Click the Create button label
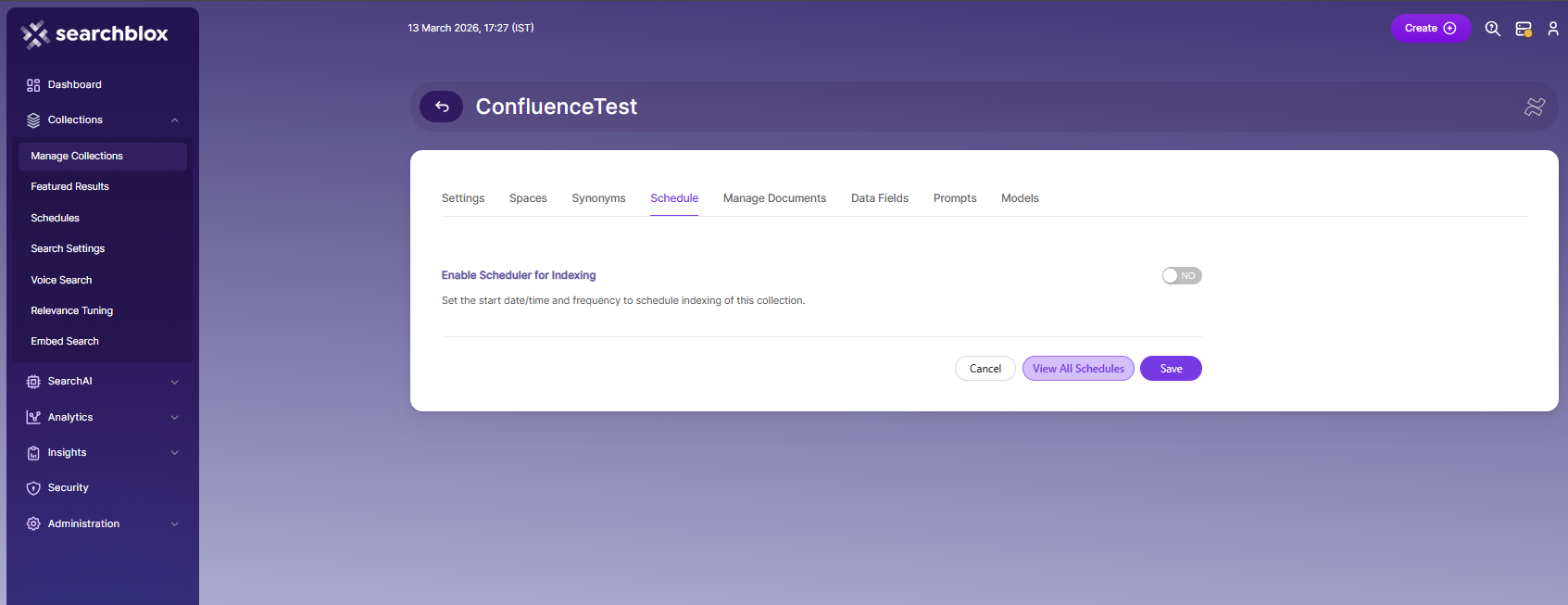This screenshot has height=605, width=1568. pos(1421,29)
